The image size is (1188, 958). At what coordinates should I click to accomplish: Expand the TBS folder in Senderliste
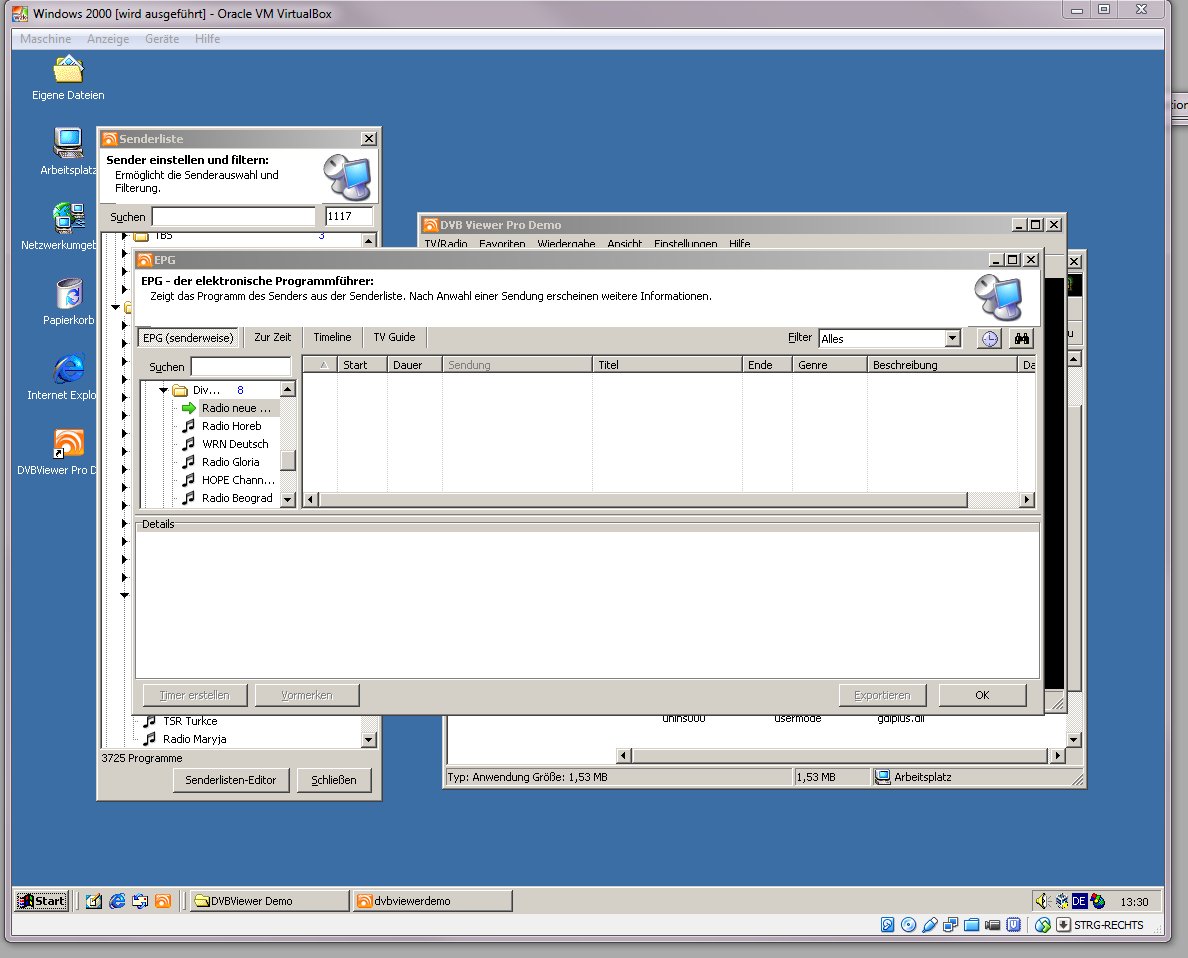(x=125, y=236)
